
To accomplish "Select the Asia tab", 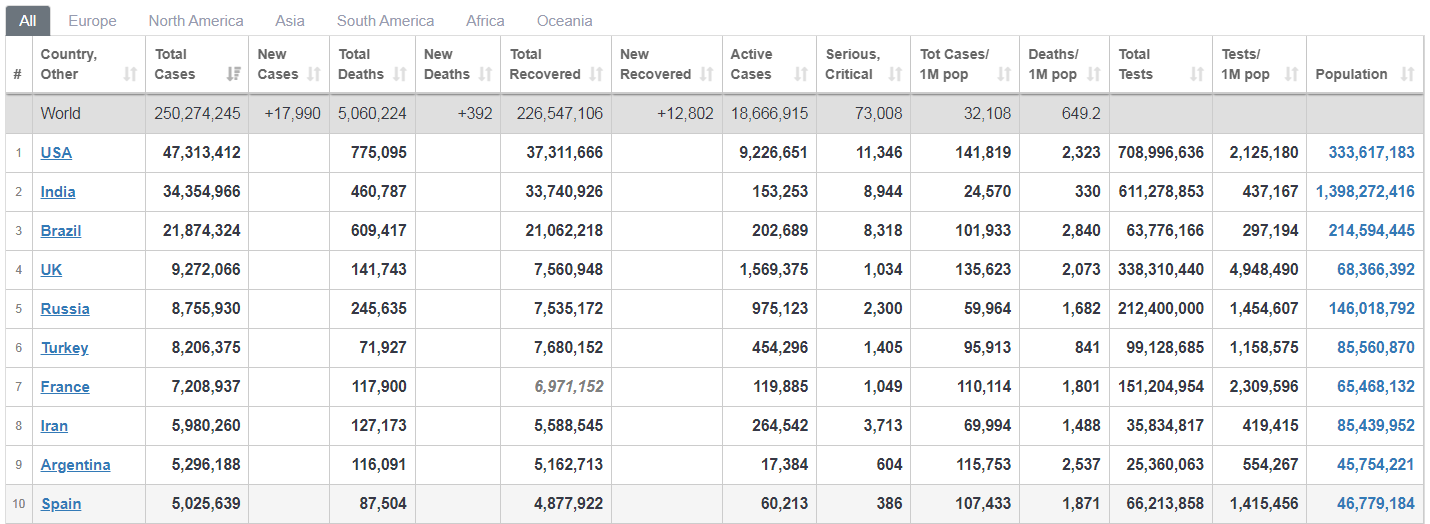I will coord(290,21).
